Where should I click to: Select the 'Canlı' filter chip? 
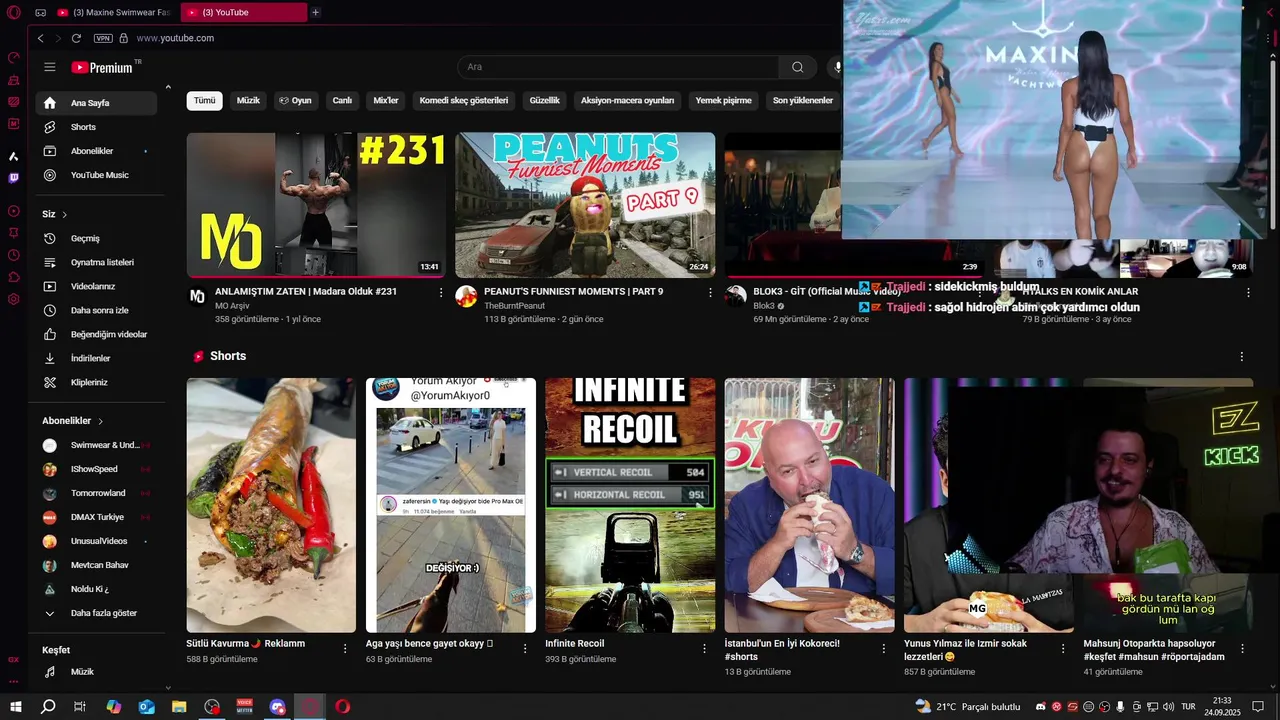point(342,101)
